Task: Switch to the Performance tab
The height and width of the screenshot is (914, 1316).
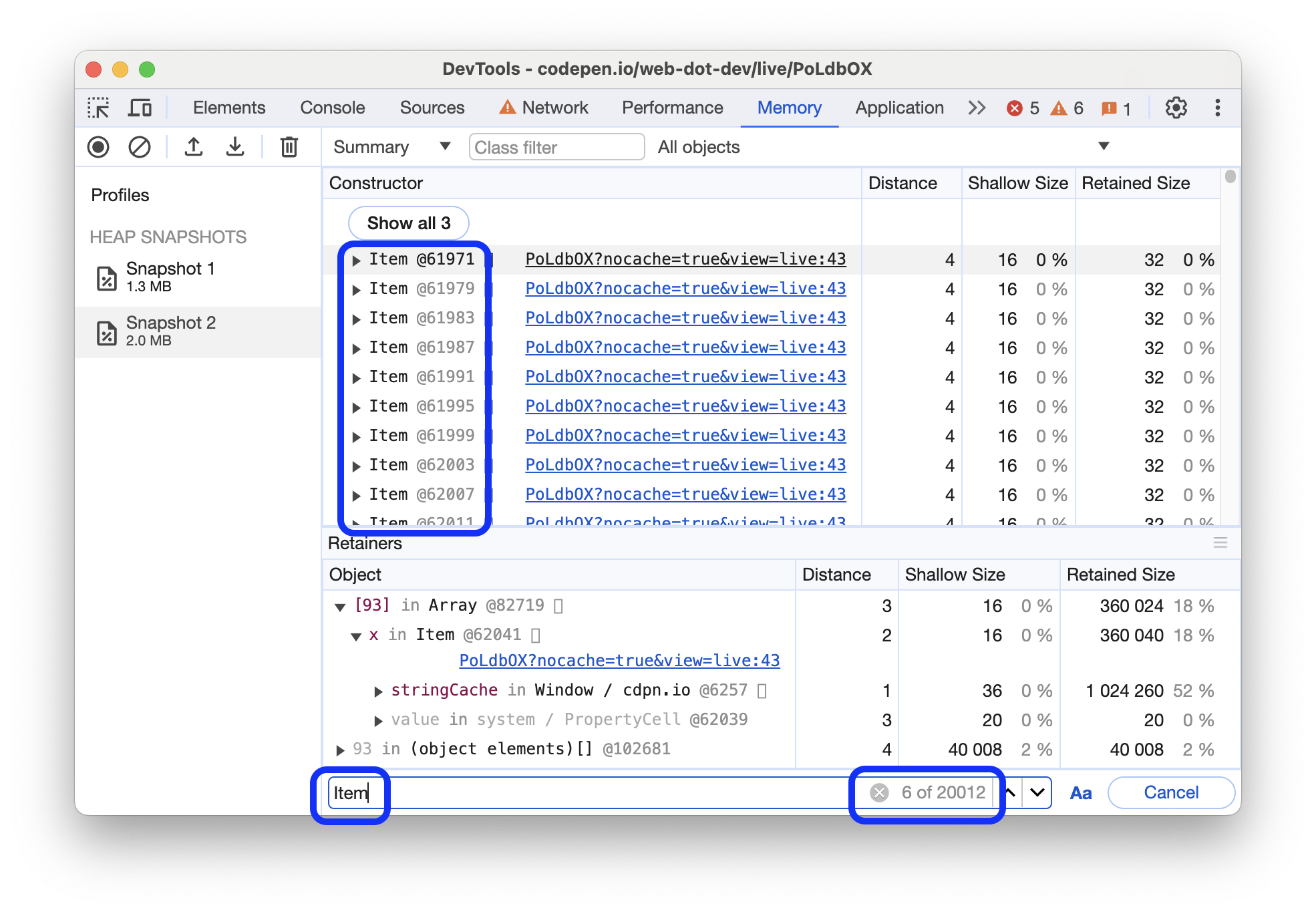Action: point(671,106)
